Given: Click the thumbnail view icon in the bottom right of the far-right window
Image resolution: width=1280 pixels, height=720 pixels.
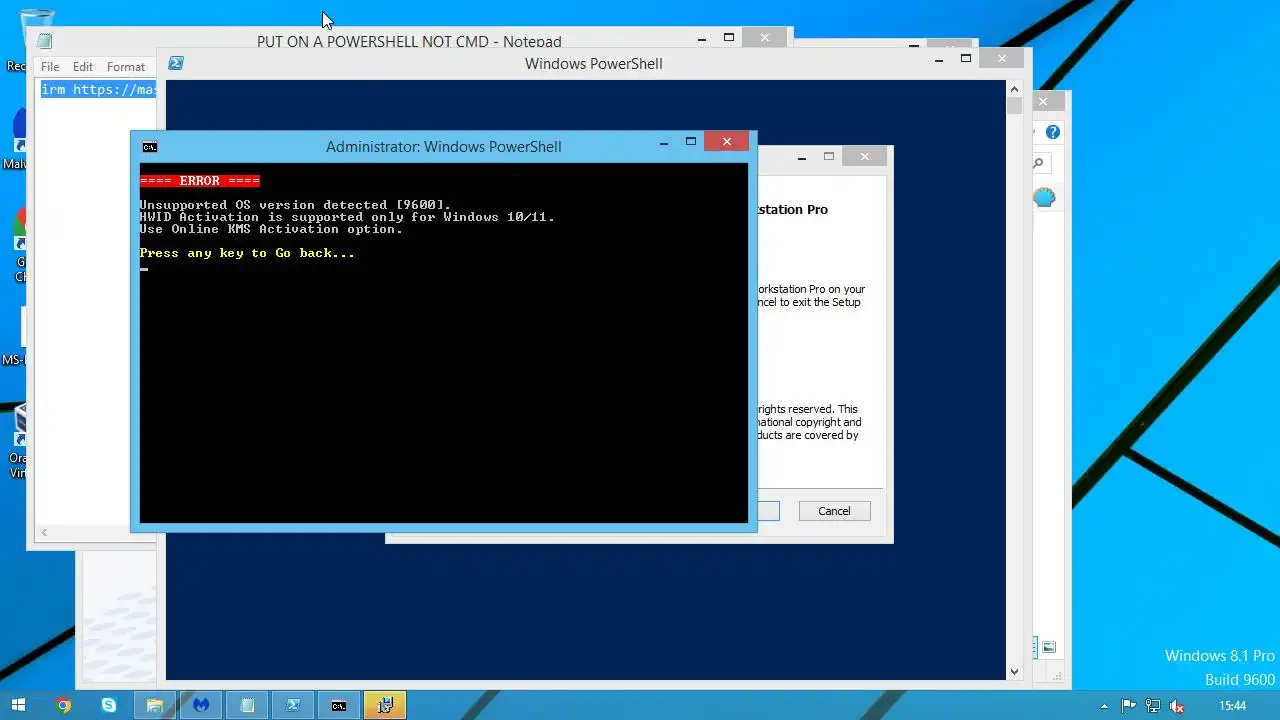Looking at the screenshot, I should tap(1049, 648).
